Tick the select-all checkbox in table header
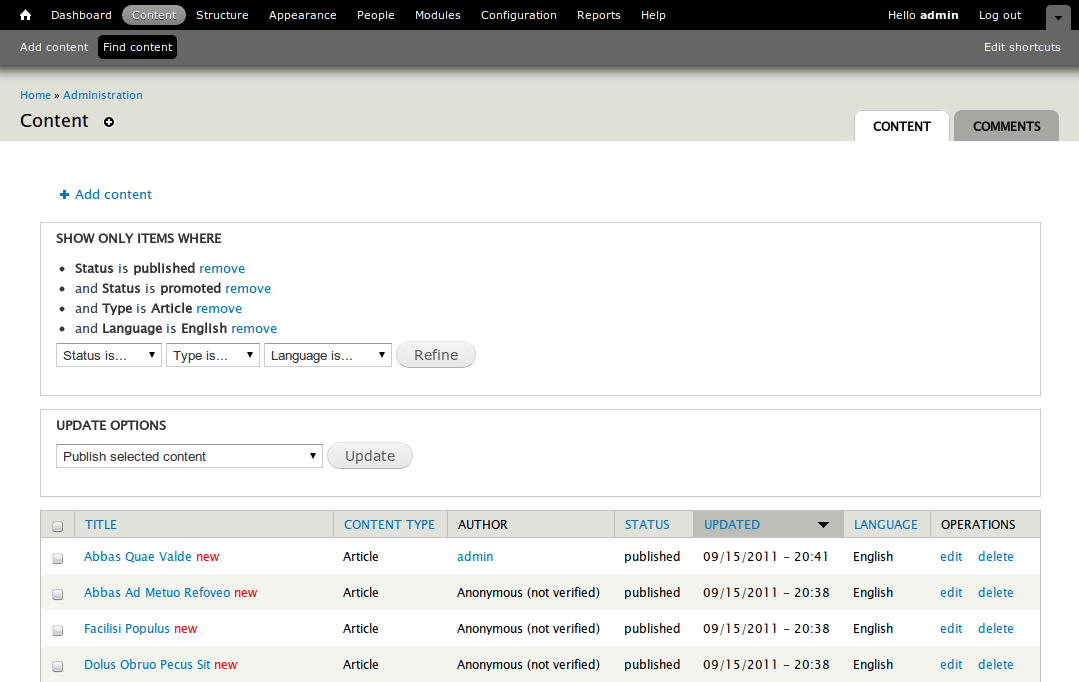The width and height of the screenshot is (1079, 682). [58, 526]
